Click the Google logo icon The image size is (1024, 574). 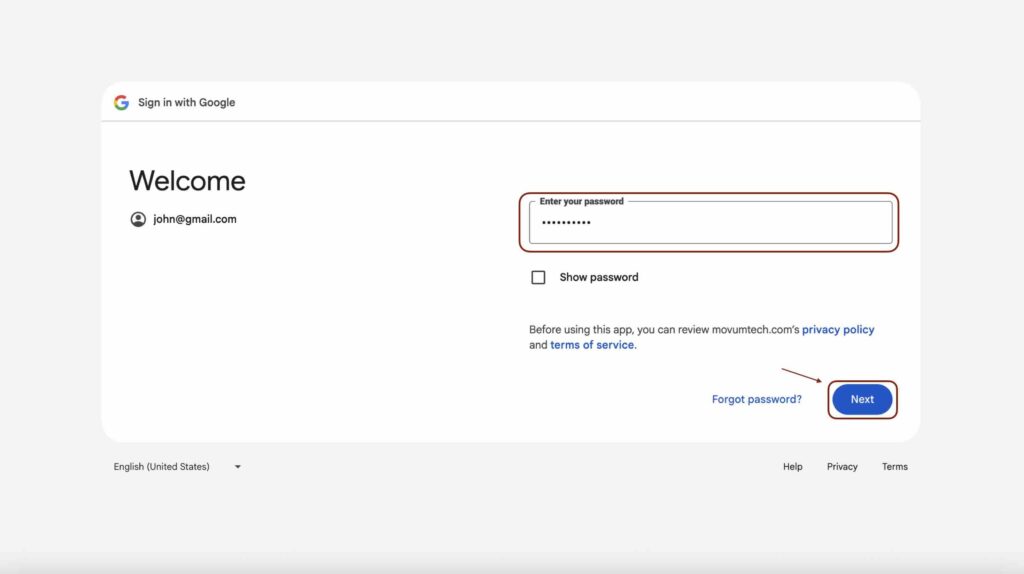122,102
